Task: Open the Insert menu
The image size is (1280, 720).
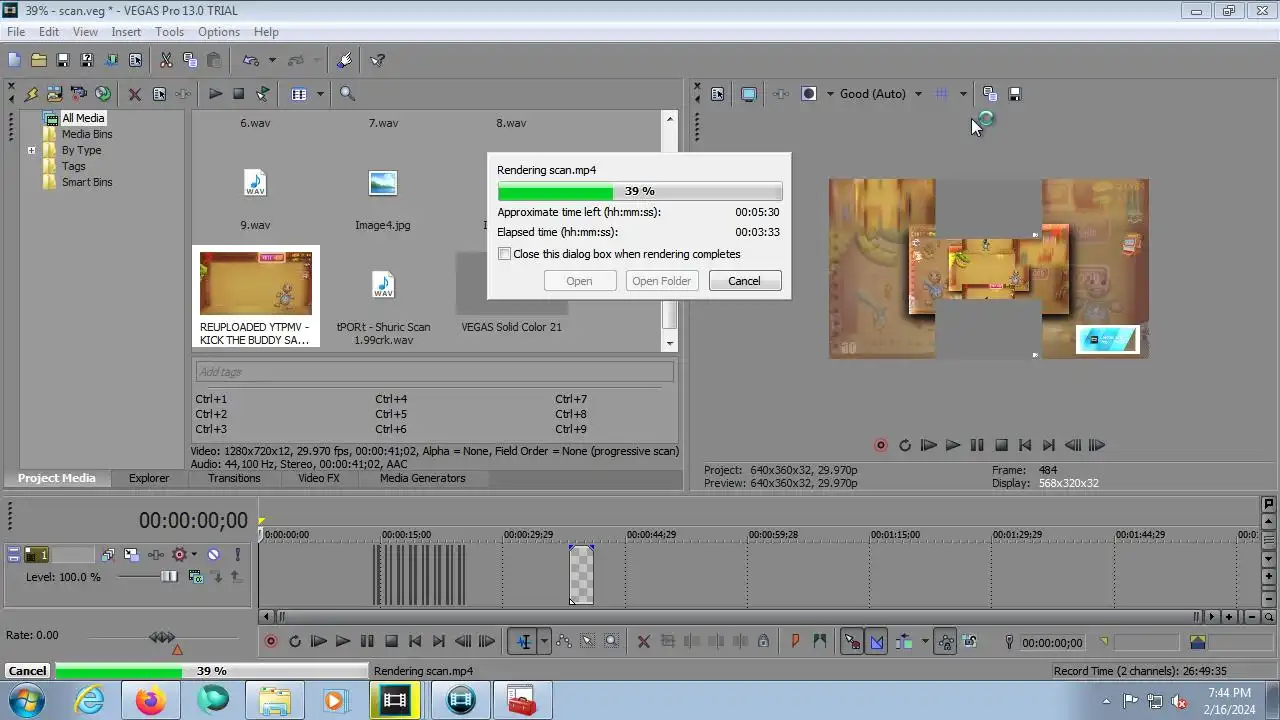Action: [x=126, y=32]
